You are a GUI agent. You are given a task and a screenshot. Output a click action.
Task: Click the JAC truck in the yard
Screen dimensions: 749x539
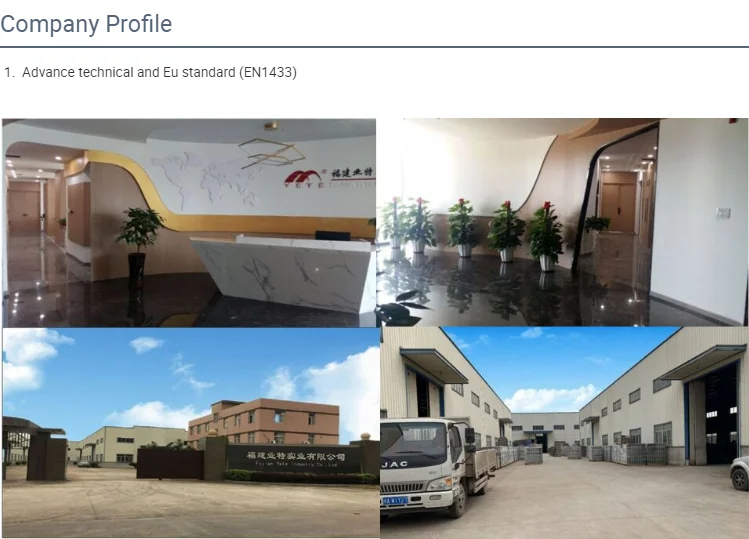pos(432,467)
